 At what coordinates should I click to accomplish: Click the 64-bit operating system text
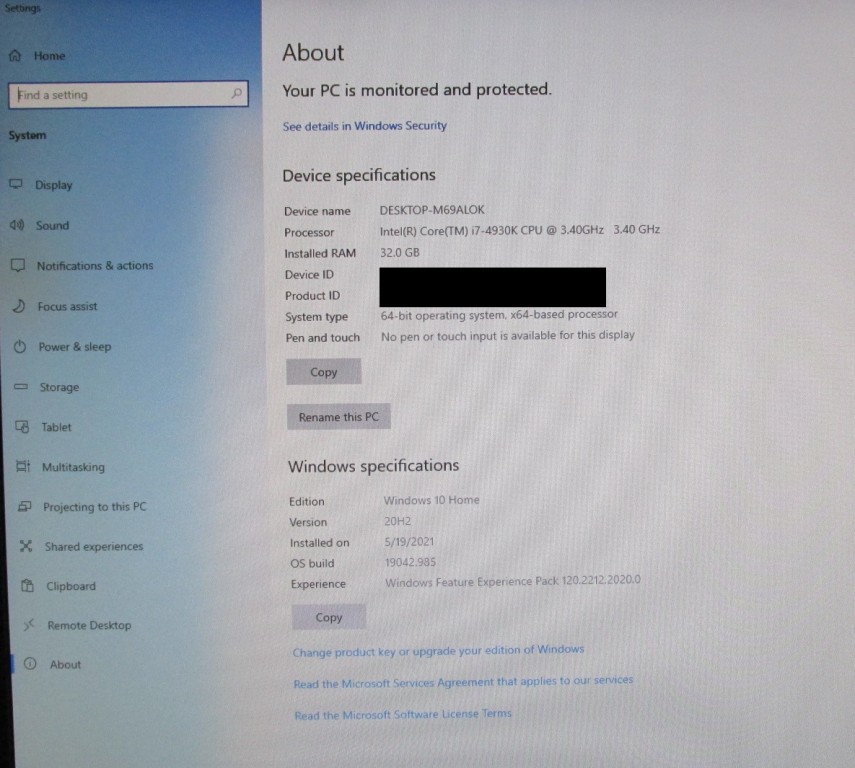tap(499, 315)
